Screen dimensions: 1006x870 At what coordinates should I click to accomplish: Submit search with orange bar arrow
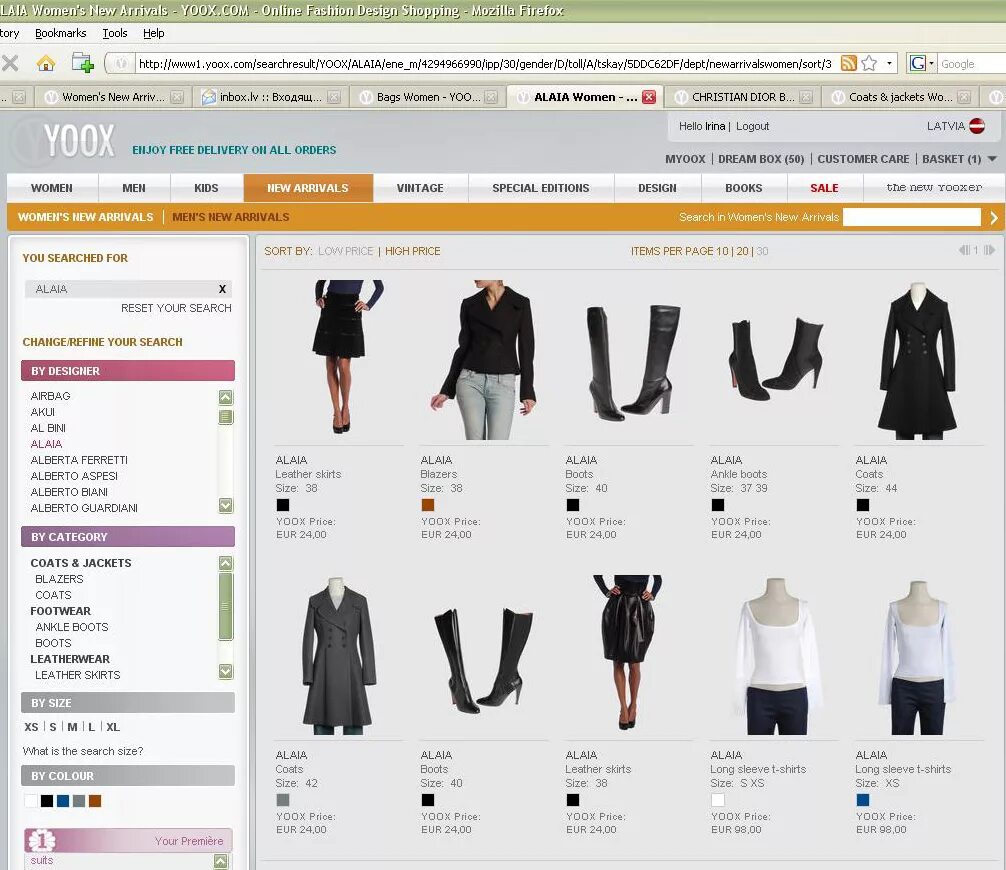click(x=994, y=218)
